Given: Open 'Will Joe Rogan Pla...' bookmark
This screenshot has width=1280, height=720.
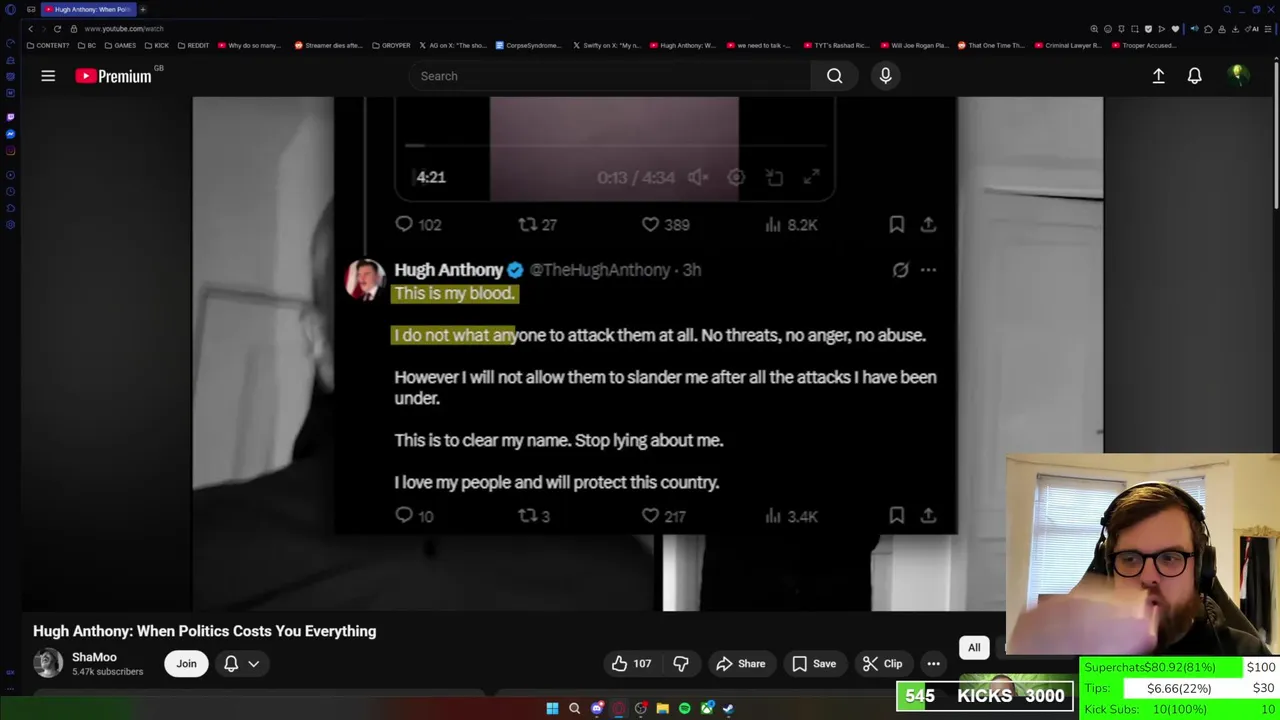Looking at the screenshot, I should [914, 45].
